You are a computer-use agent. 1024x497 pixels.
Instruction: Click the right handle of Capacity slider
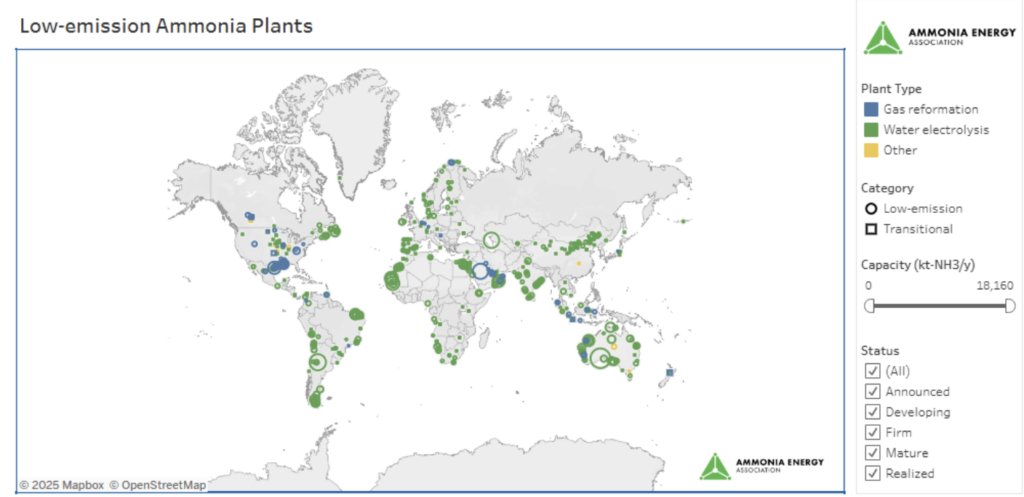coord(1010,306)
